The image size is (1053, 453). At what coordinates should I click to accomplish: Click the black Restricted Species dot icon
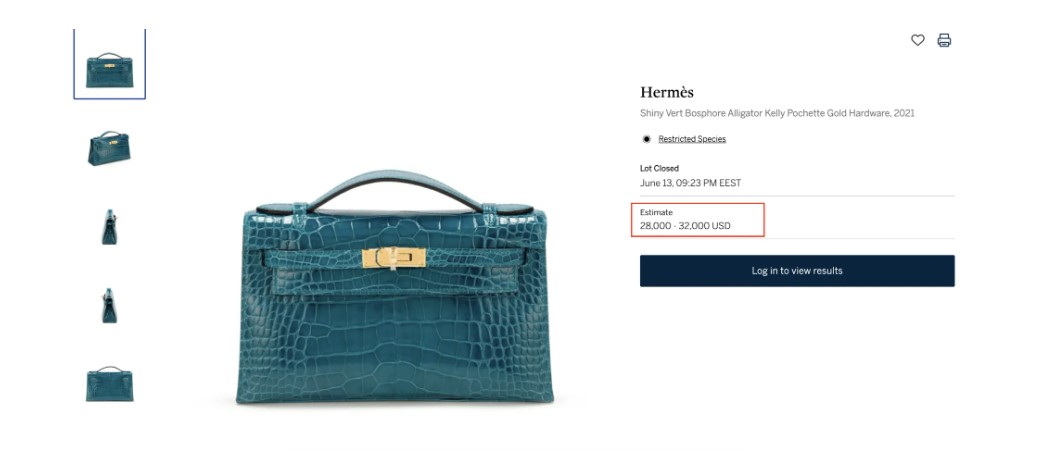(x=646, y=139)
